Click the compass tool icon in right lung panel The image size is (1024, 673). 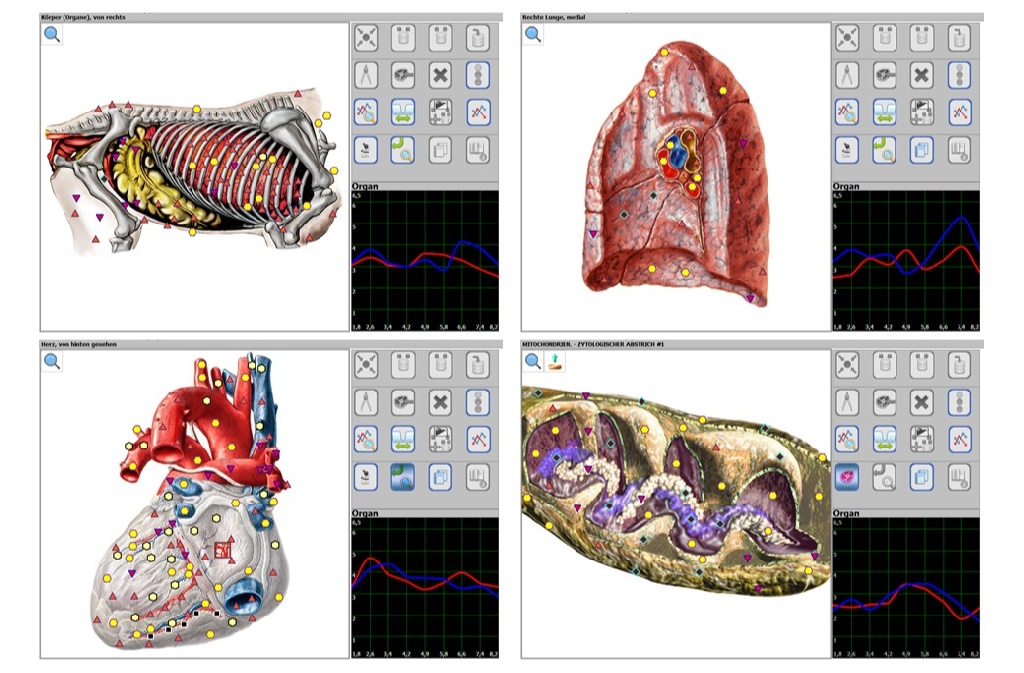[847, 74]
